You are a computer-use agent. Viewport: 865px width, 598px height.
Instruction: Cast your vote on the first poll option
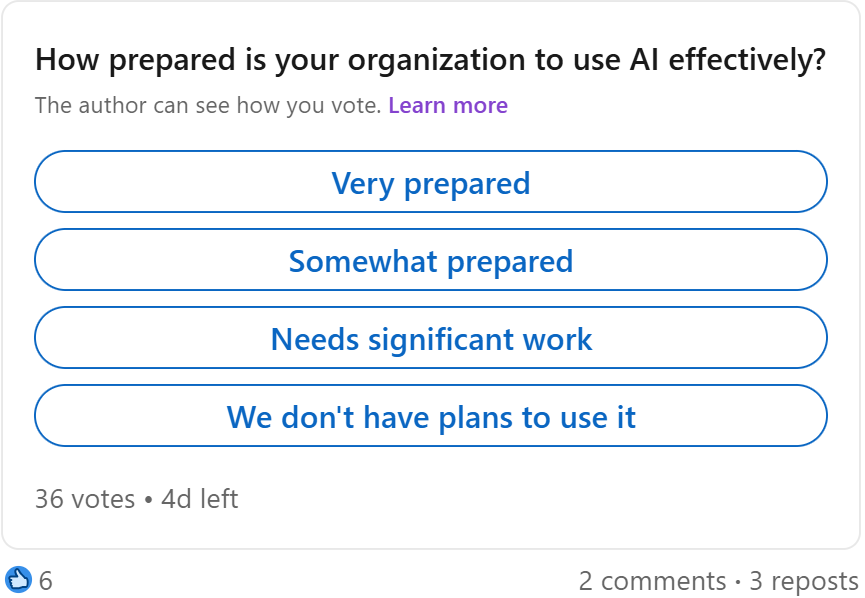pos(431,182)
